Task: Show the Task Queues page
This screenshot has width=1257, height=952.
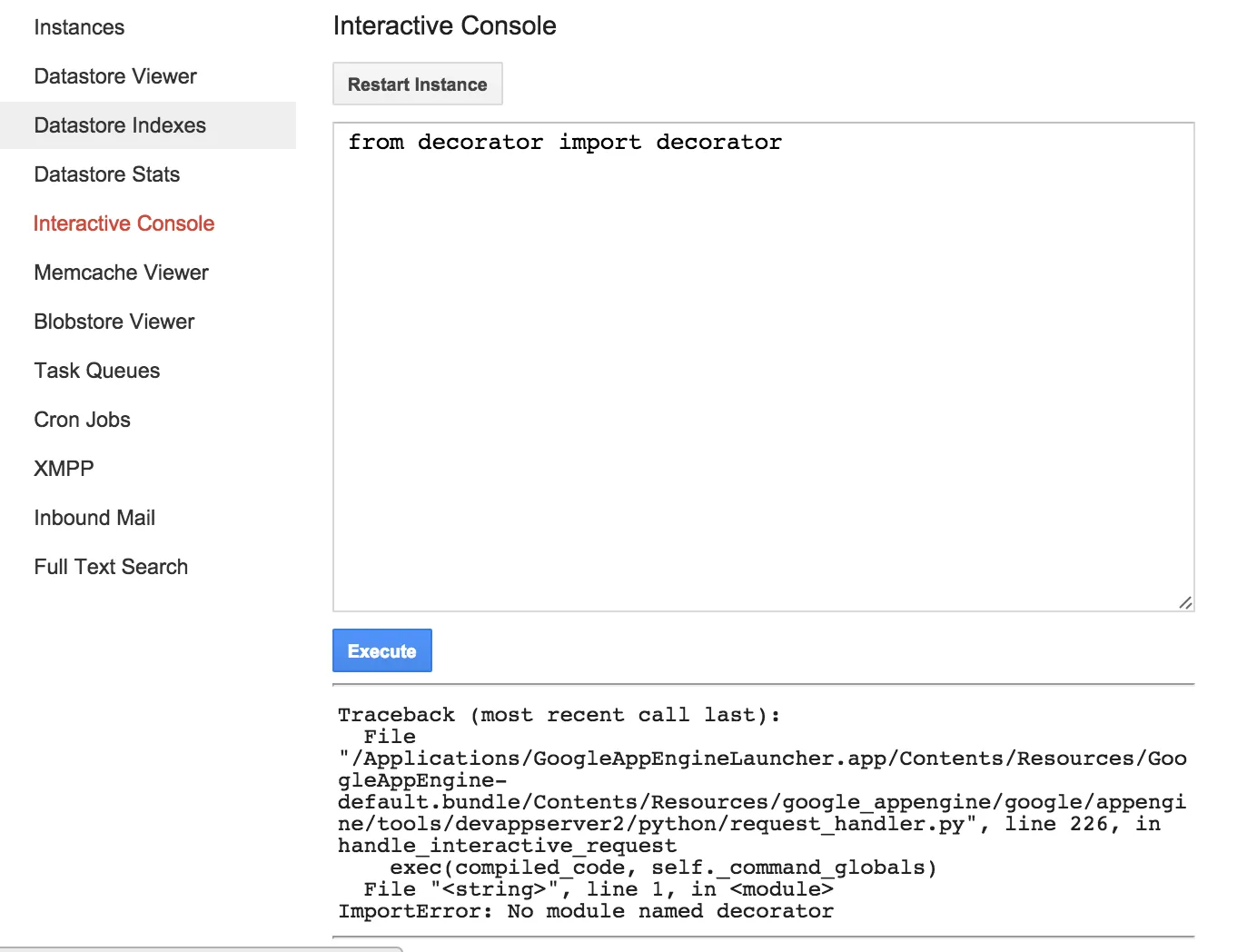Action: 97,371
